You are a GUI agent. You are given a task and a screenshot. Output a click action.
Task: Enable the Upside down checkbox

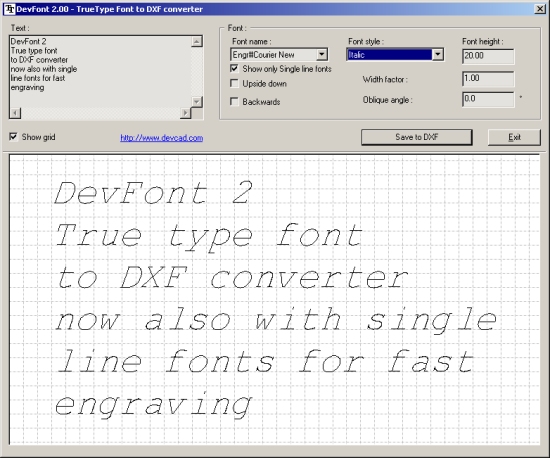pyautogui.click(x=234, y=83)
